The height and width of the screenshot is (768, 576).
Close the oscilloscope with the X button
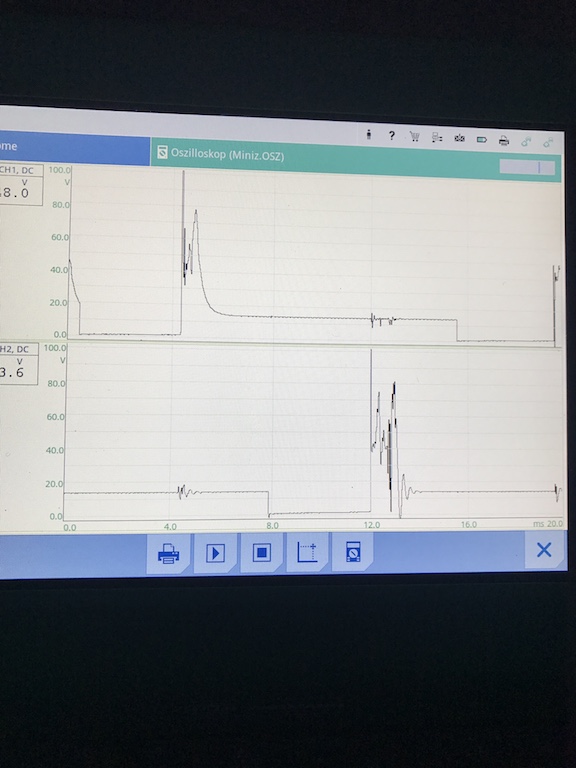tap(544, 550)
